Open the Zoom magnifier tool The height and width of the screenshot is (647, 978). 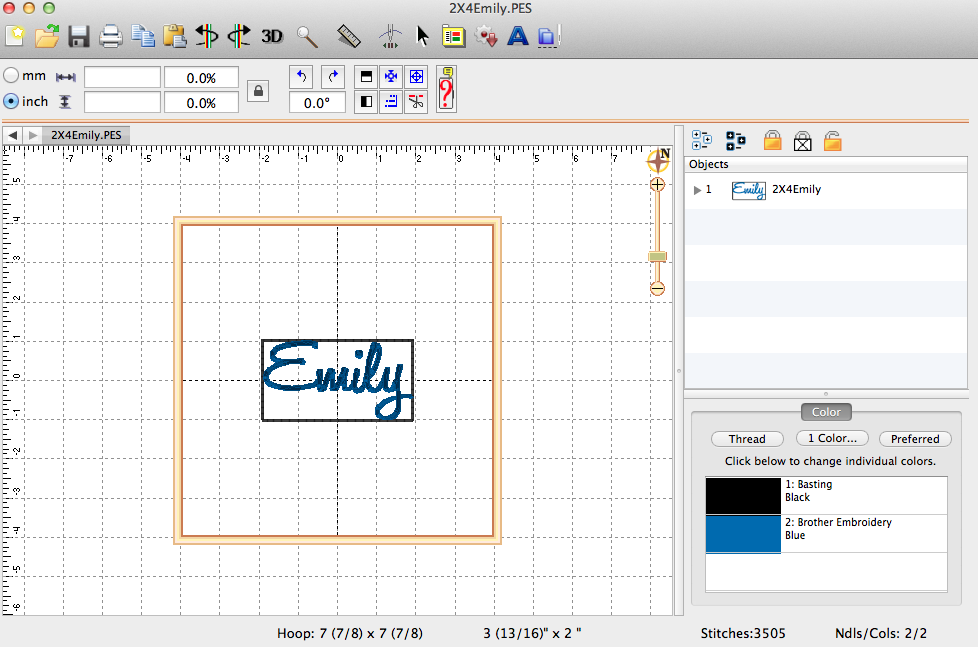307,36
